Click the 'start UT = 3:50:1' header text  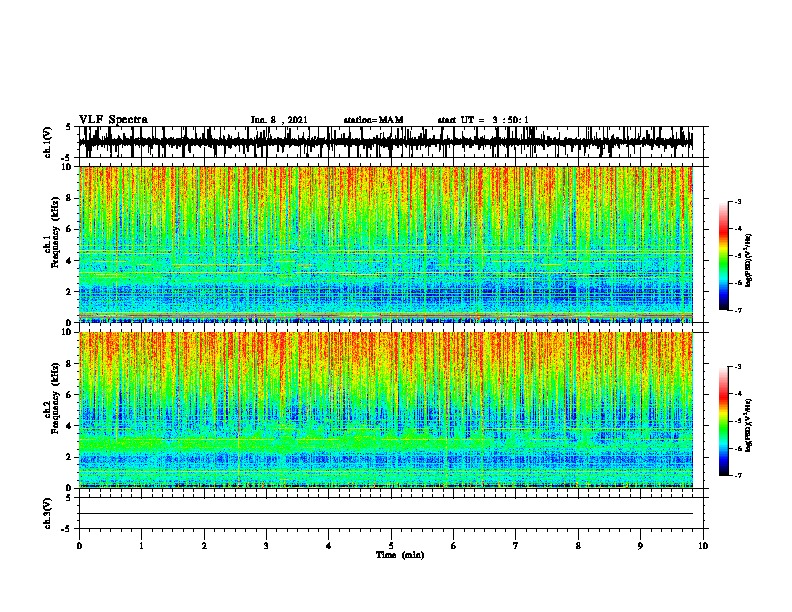click(483, 120)
